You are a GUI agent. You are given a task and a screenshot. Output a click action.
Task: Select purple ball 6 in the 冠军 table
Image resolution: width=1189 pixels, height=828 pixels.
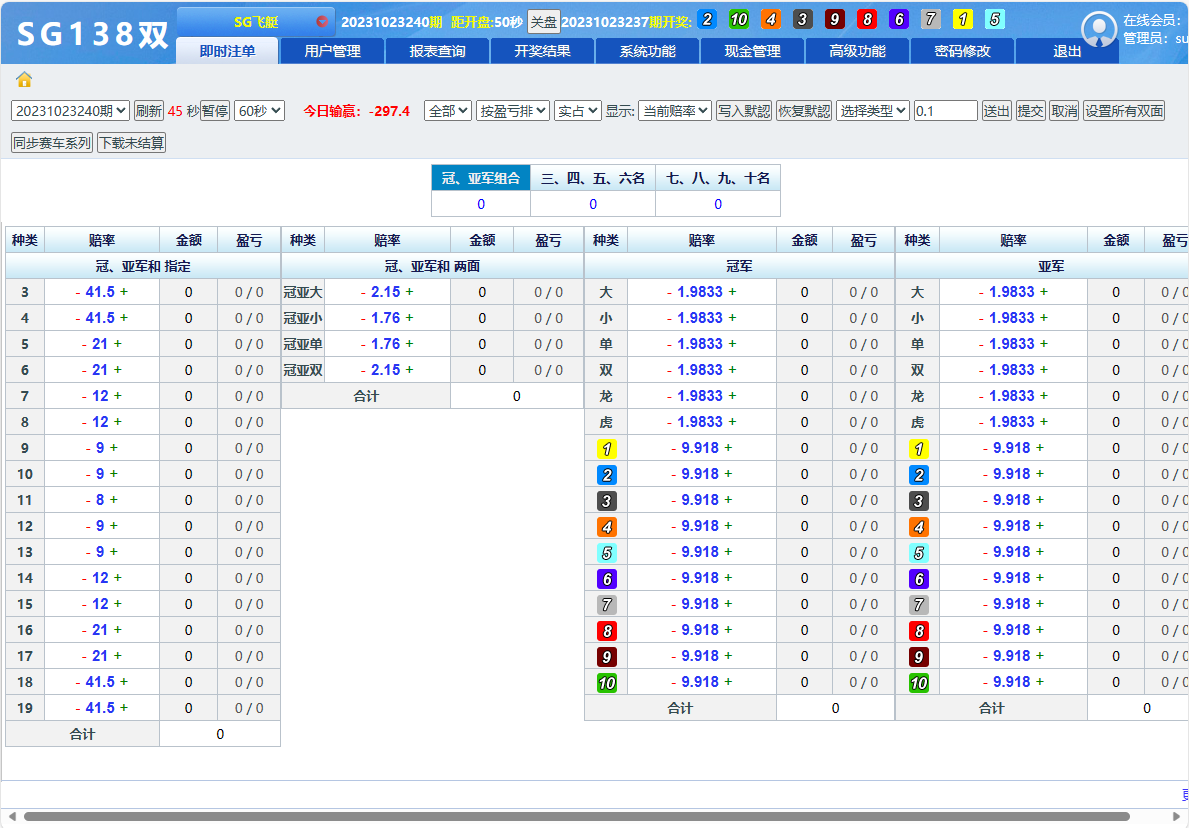[x=607, y=579]
